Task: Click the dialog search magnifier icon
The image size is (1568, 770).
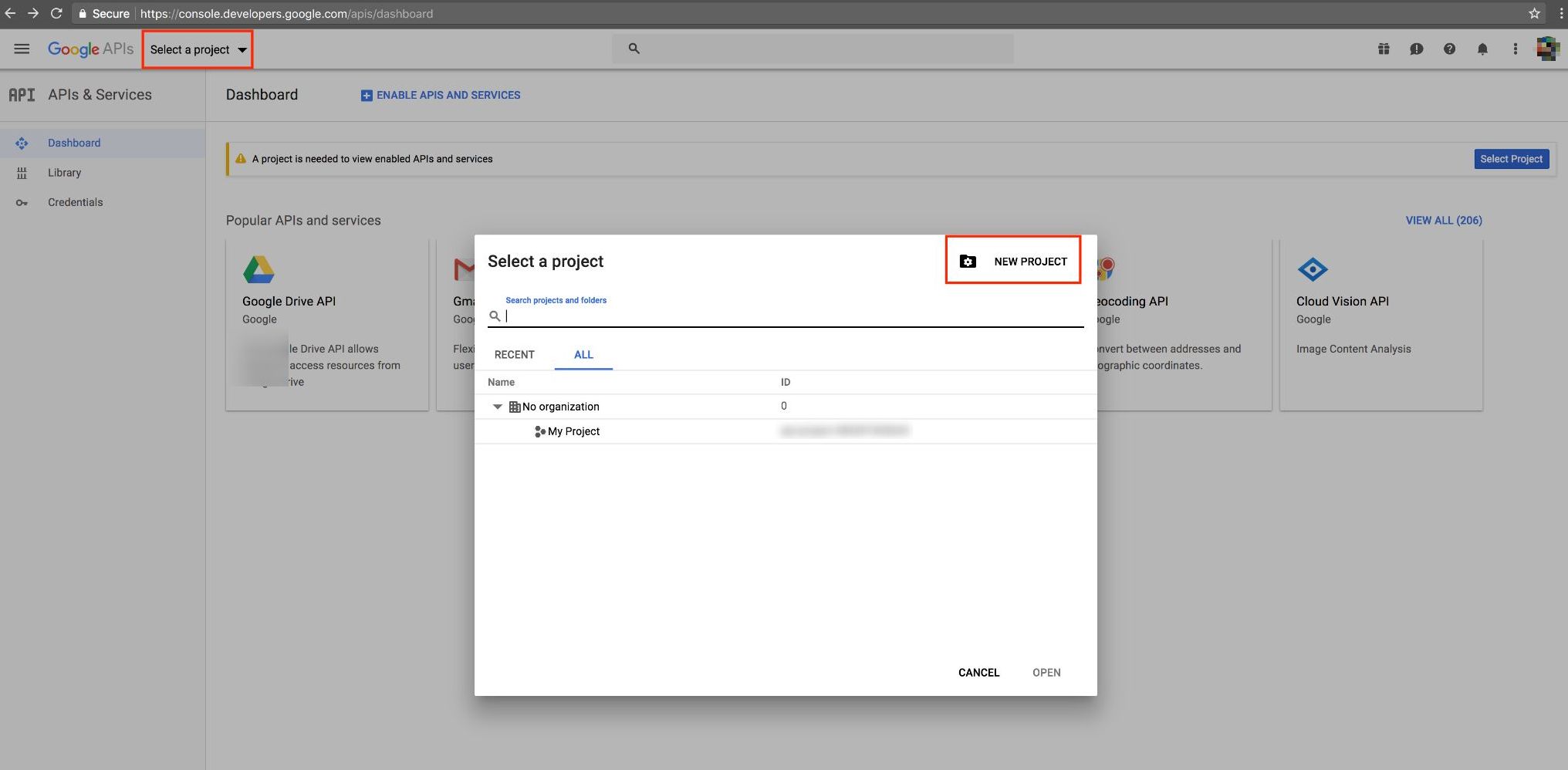Action: [x=495, y=316]
